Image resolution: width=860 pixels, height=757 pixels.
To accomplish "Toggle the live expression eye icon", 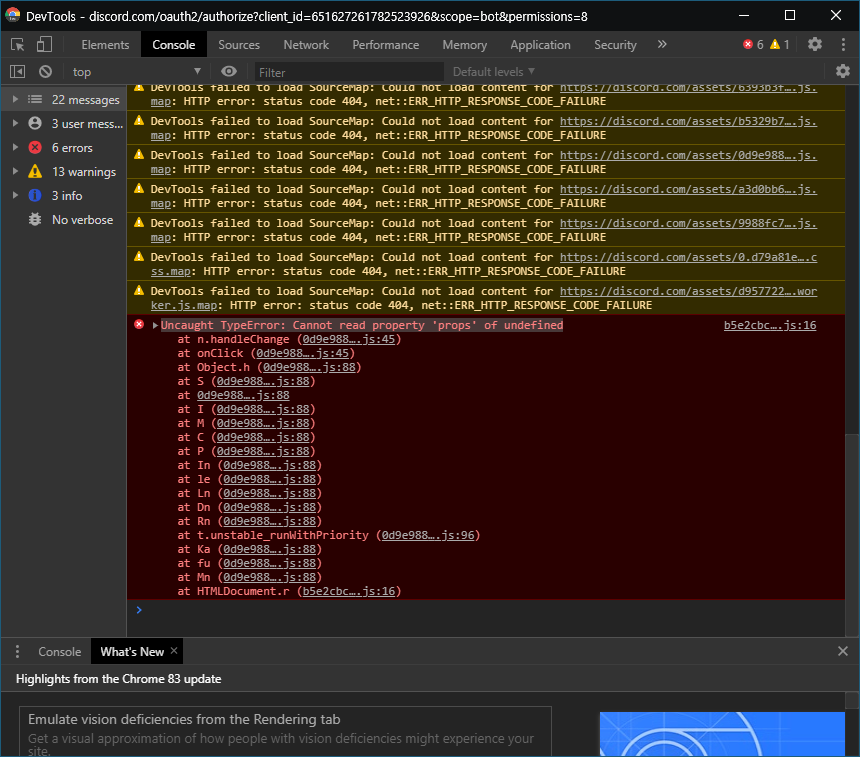I will [x=229, y=71].
